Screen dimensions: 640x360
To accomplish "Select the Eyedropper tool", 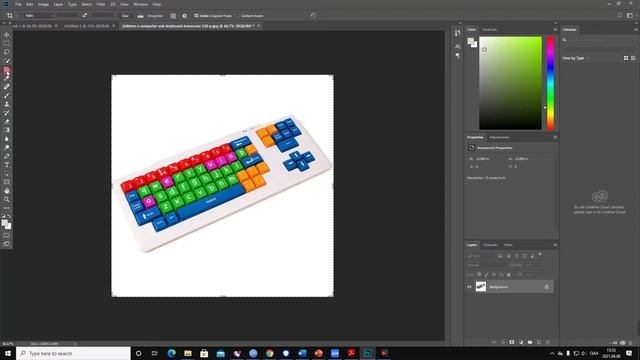I will 7,78.
